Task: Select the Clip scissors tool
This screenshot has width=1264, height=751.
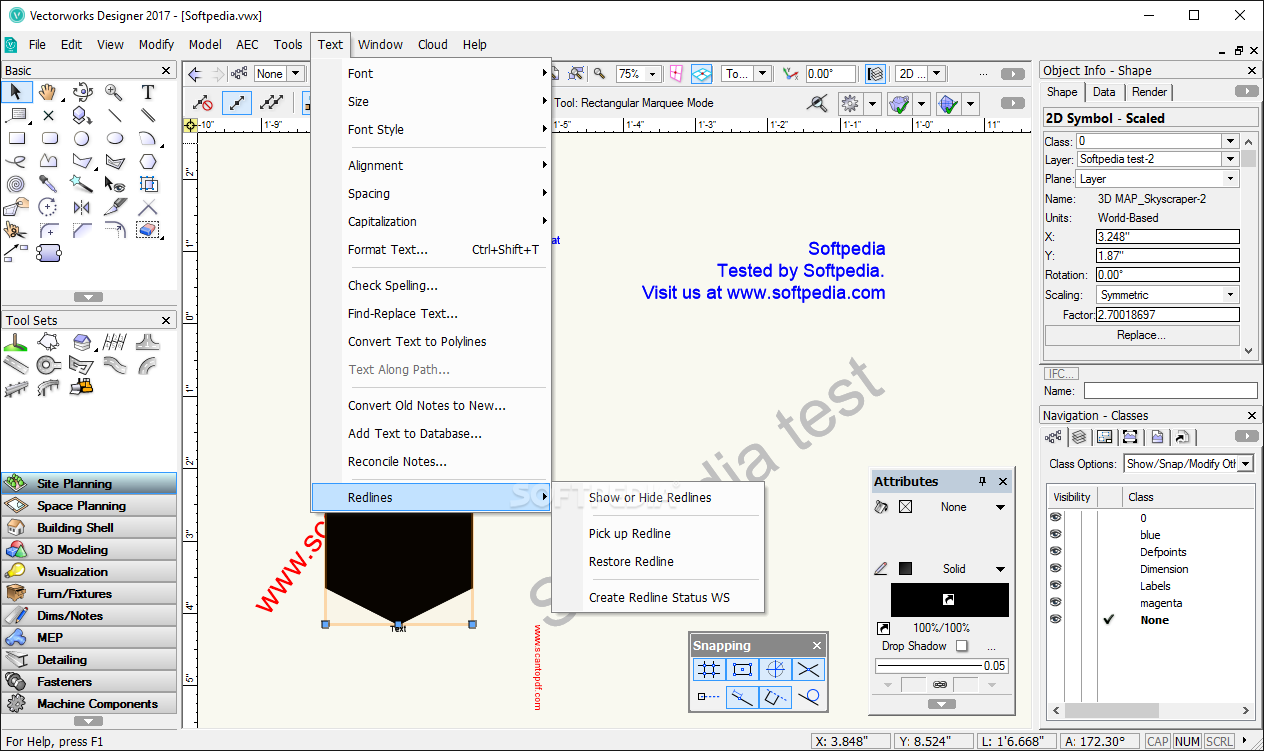Action: pos(15,230)
